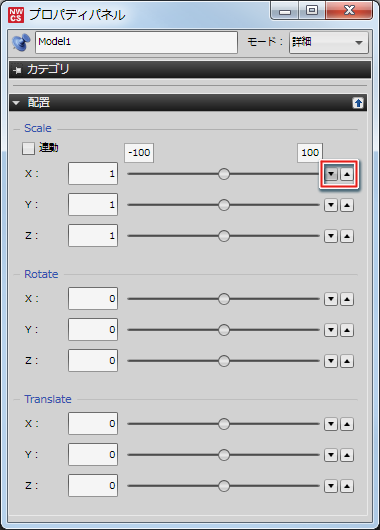Click the Scale Z value field
The image size is (380, 530).
[x=93, y=235]
